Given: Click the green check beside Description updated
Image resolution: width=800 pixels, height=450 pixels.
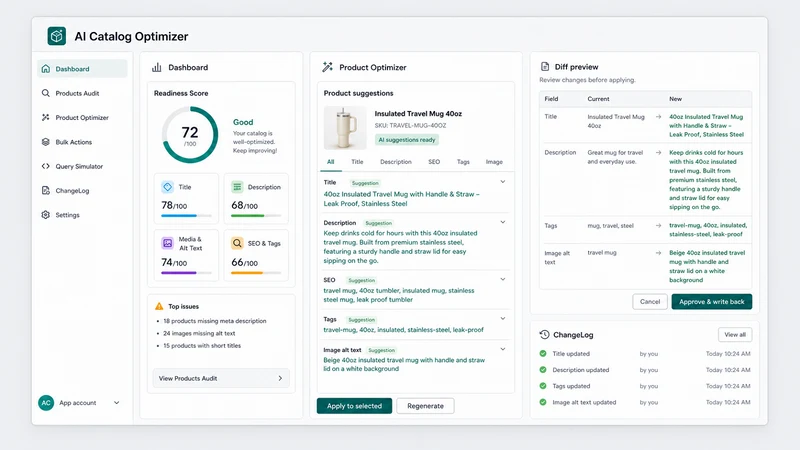Looking at the screenshot, I should pos(543,370).
